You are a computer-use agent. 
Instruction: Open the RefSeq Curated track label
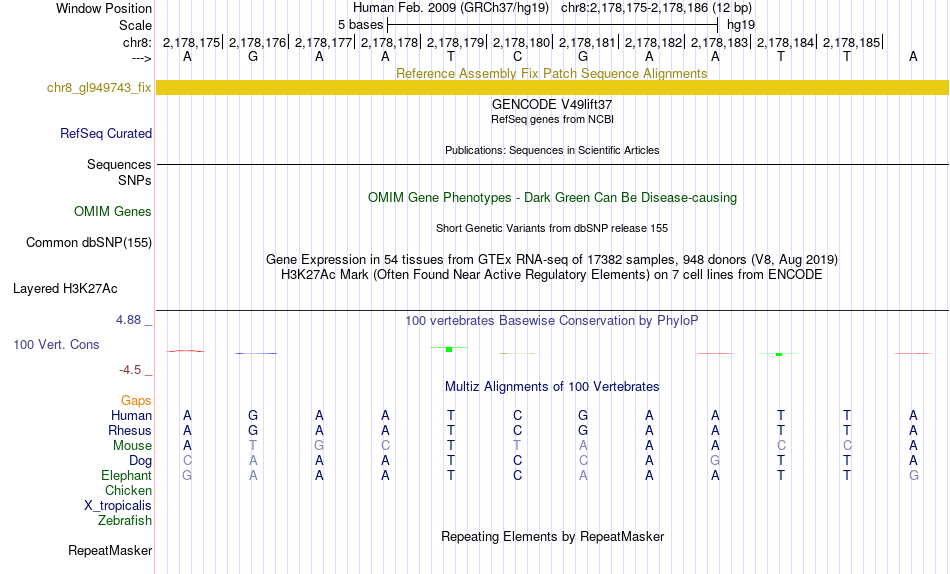click(106, 133)
